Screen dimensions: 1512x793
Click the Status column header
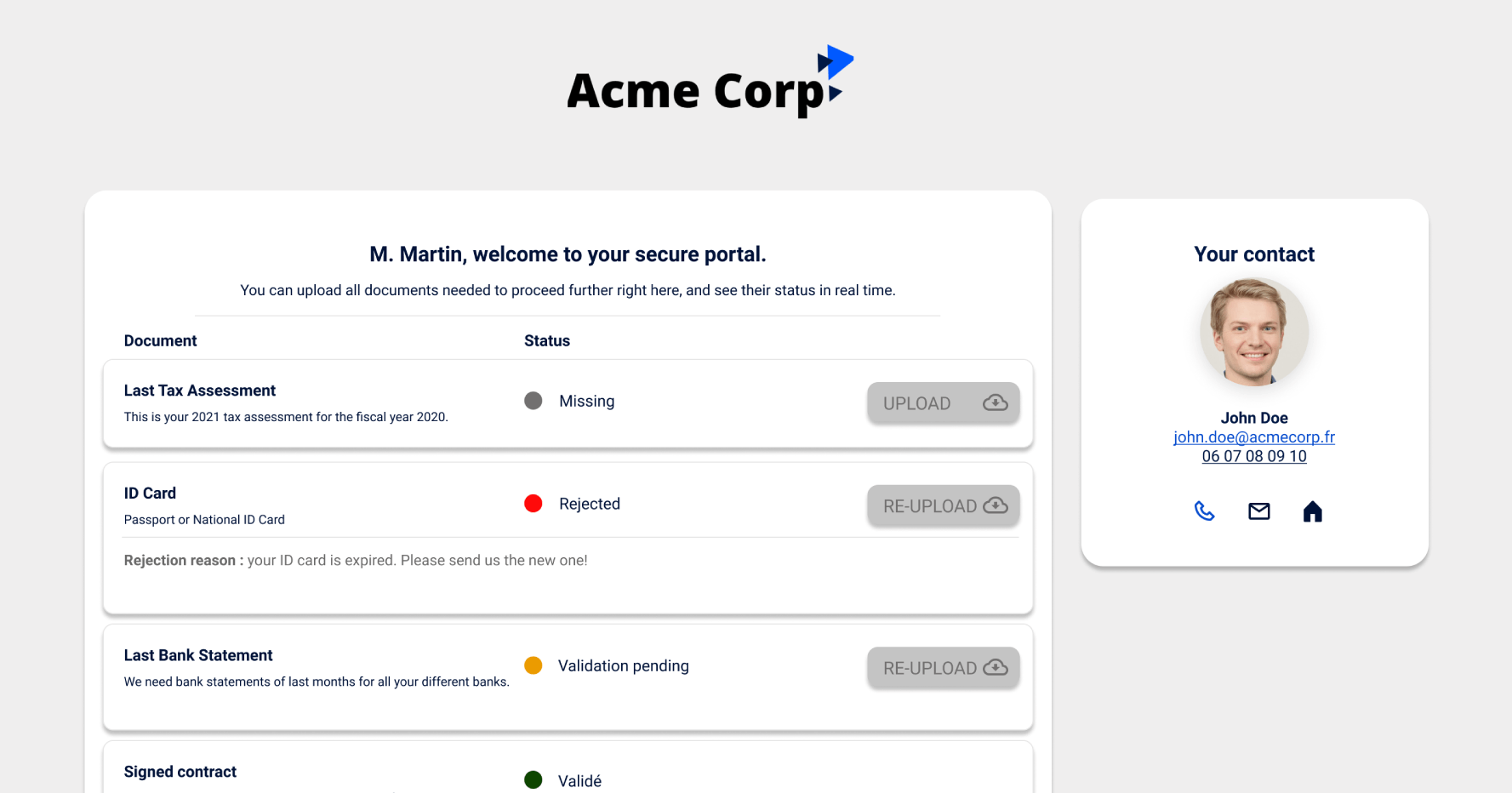point(547,341)
